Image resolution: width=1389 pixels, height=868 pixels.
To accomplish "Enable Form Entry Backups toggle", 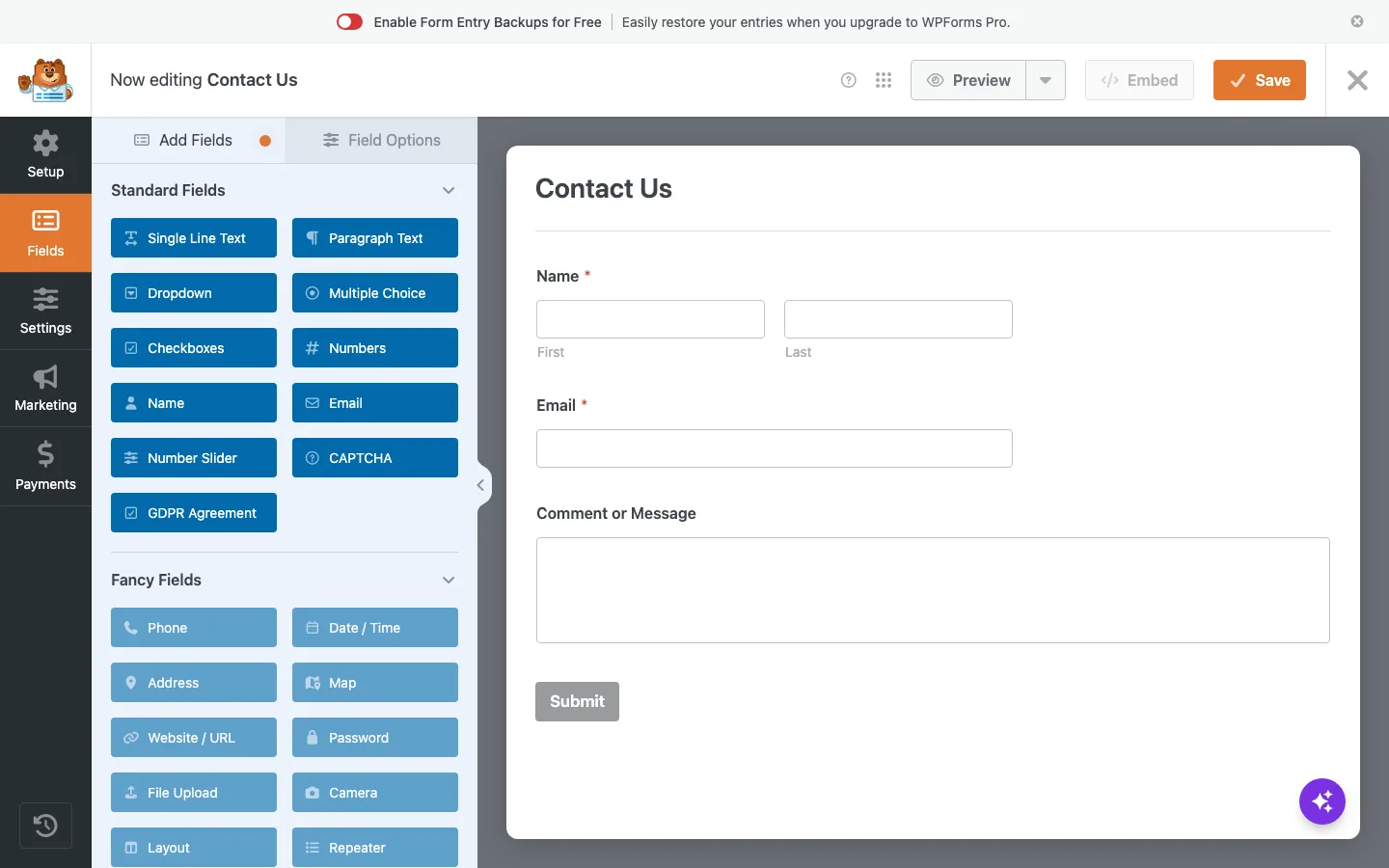I will tap(349, 22).
